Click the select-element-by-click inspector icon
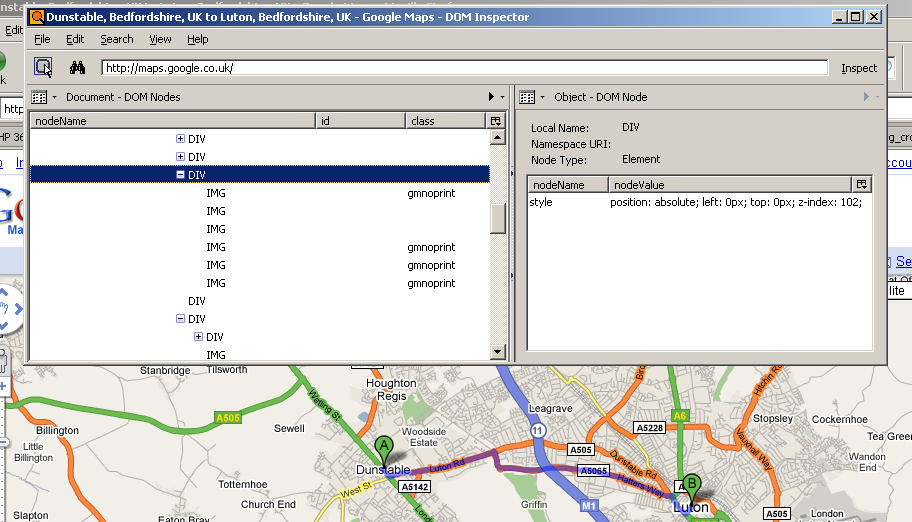Image resolution: width=912 pixels, height=522 pixels. (x=43, y=67)
